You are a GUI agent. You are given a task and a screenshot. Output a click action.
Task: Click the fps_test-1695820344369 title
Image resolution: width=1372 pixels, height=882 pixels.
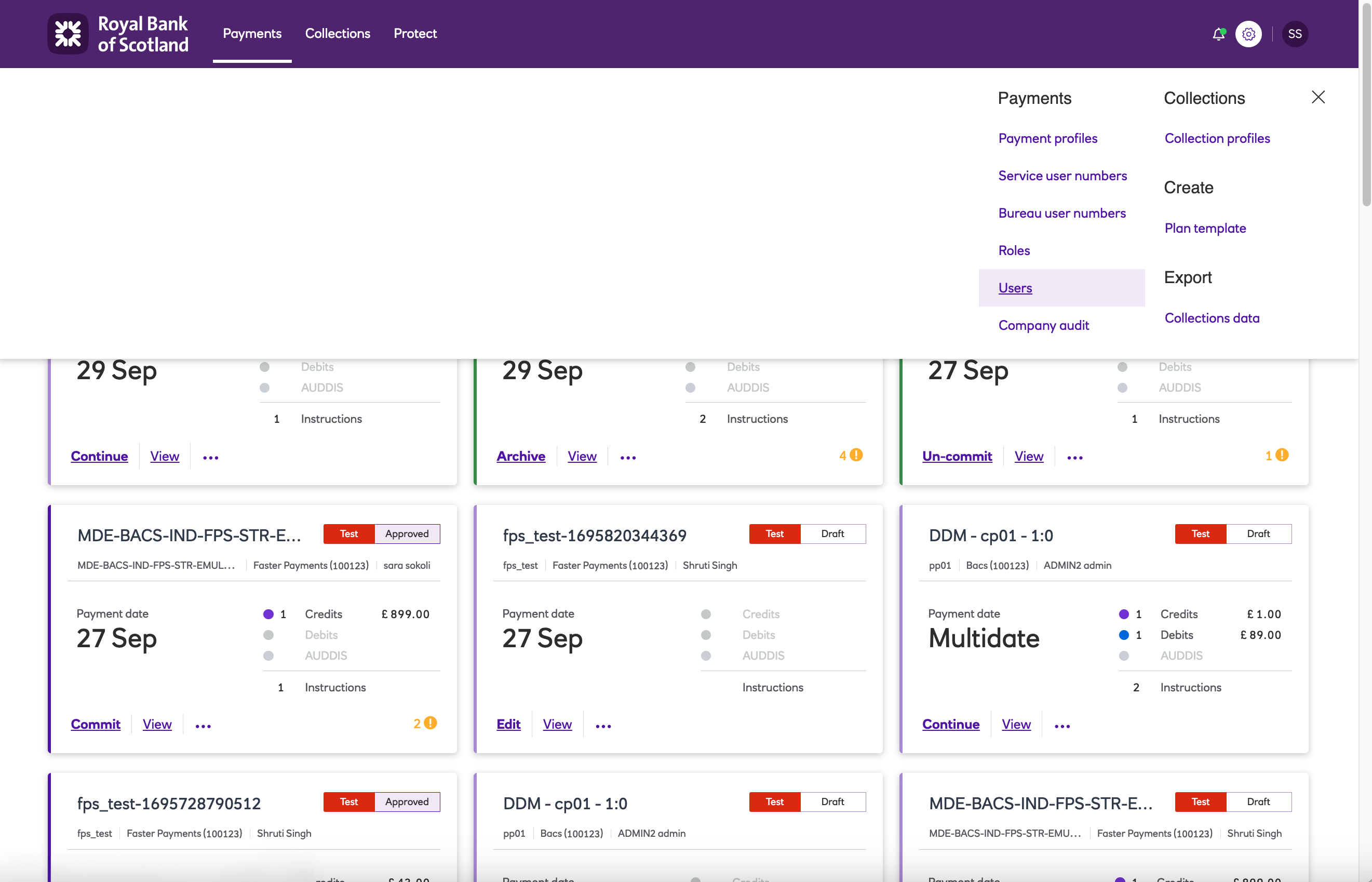595,535
